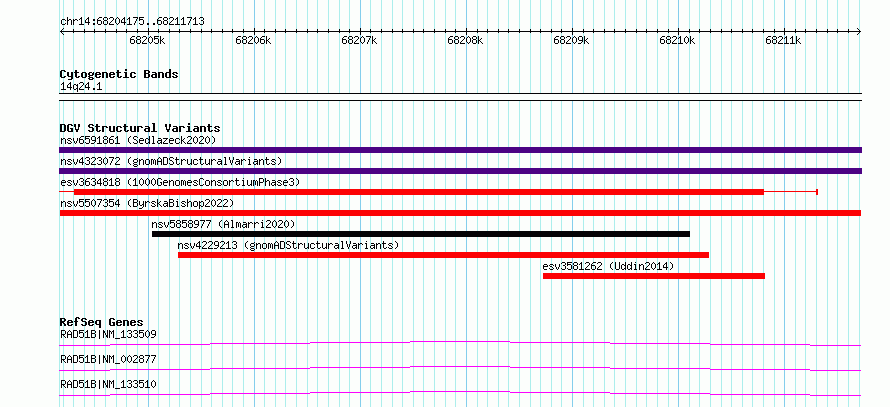890x407 pixels.
Task: Select the nsv6591861 purple variant bar
Action: point(460,150)
